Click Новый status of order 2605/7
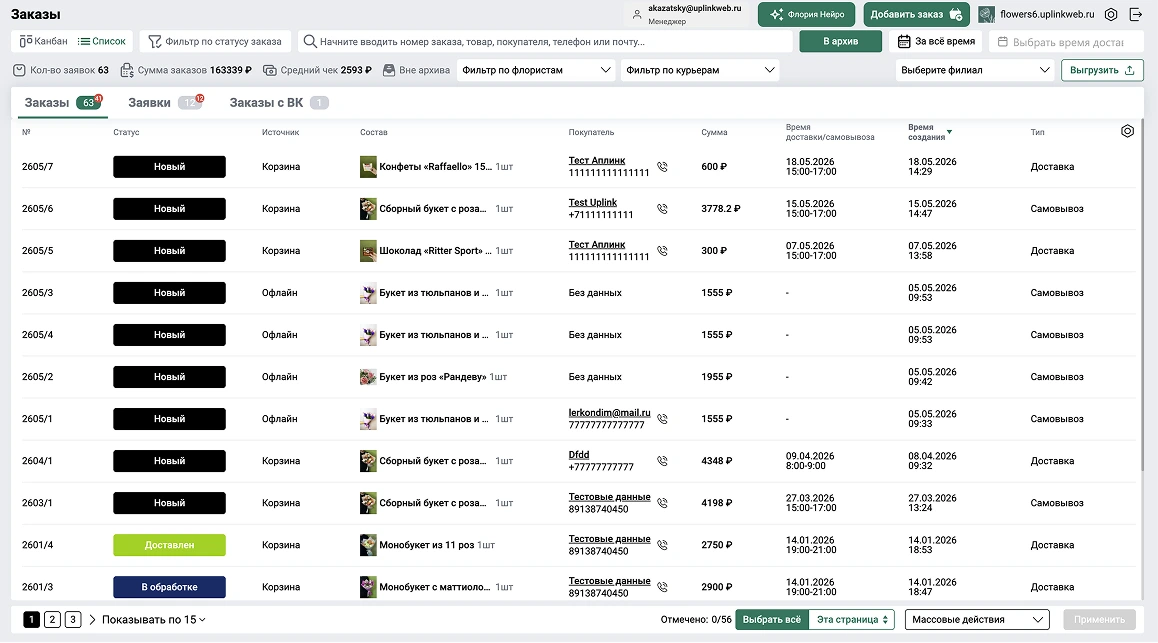The width and height of the screenshot is (1158, 643). point(169,167)
